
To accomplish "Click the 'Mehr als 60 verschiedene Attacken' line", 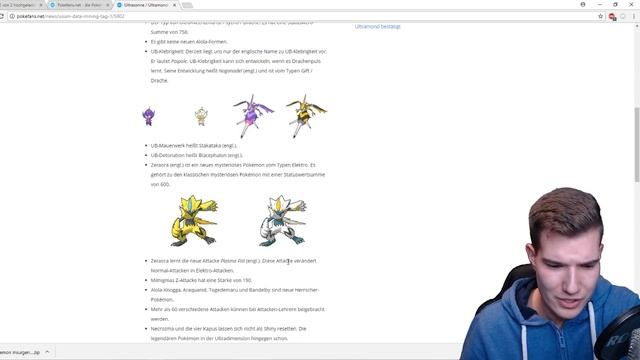I will click(x=238, y=309).
